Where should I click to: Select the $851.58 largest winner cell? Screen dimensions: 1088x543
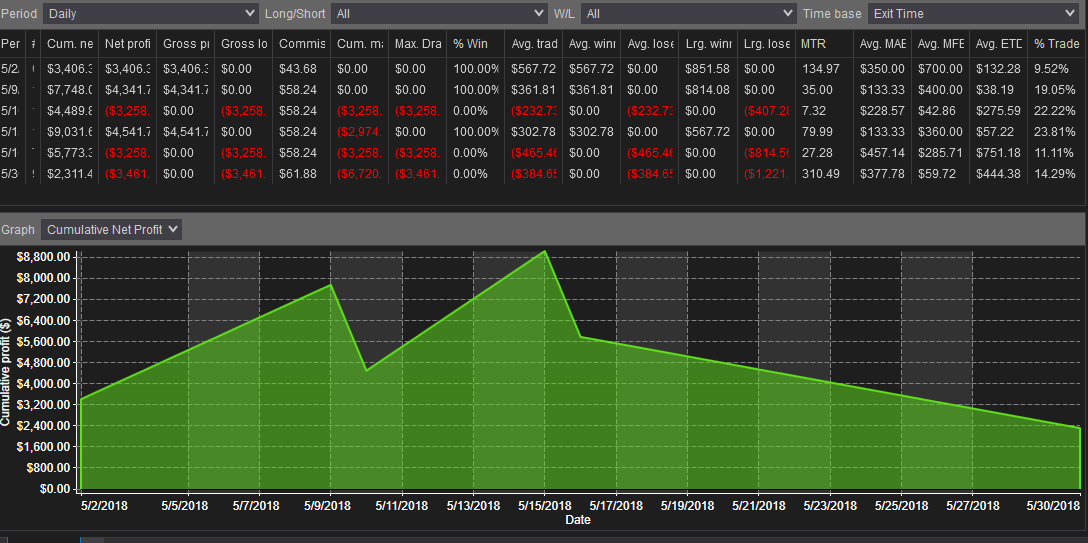(708, 69)
